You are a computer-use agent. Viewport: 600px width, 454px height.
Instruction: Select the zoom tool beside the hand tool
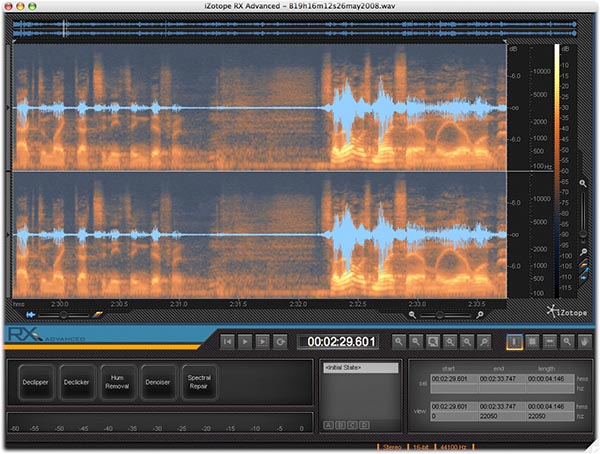(x=567, y=341)
